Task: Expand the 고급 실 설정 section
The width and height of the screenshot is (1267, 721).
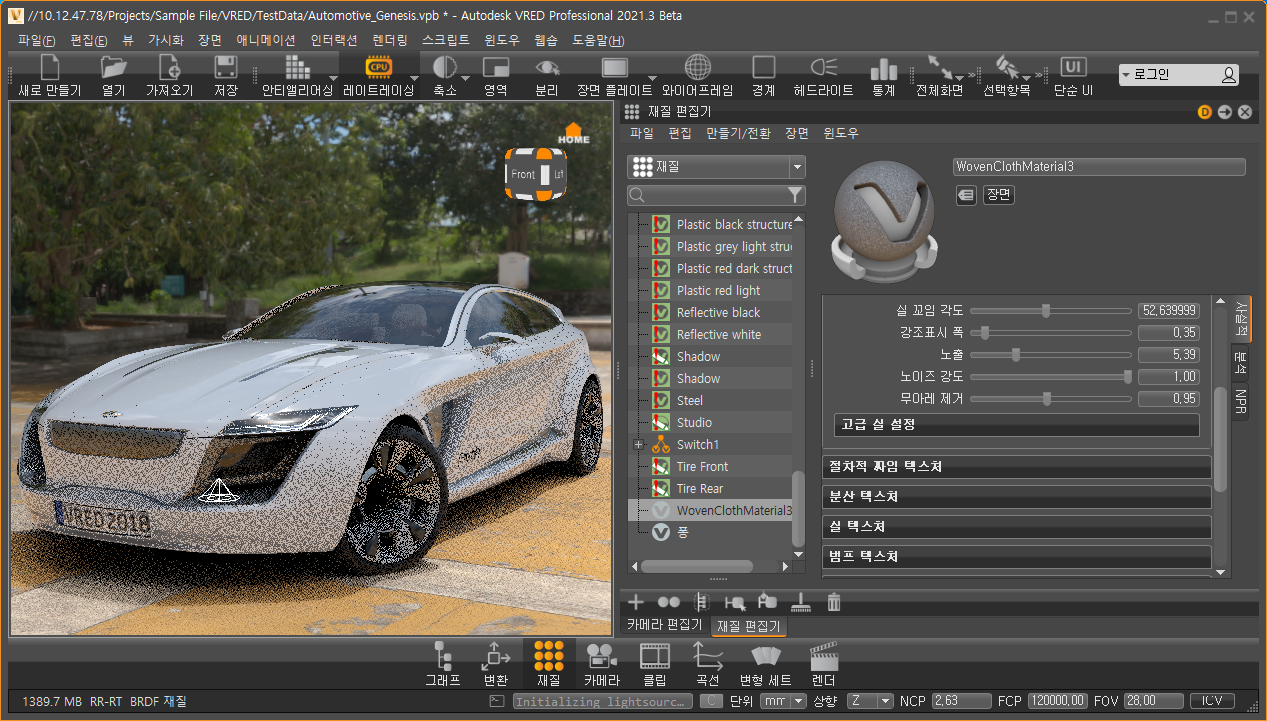Action: tap(1015, 425)
